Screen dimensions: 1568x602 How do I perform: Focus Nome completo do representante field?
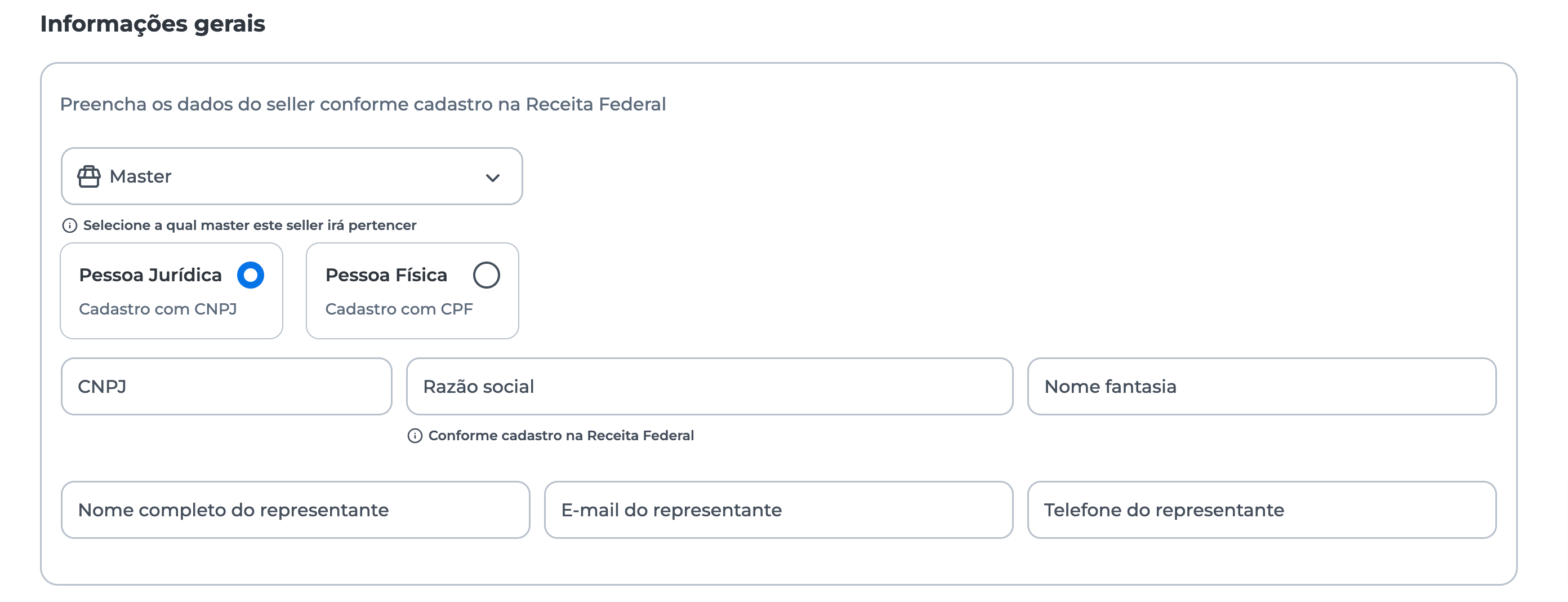(x=295, y=510)
